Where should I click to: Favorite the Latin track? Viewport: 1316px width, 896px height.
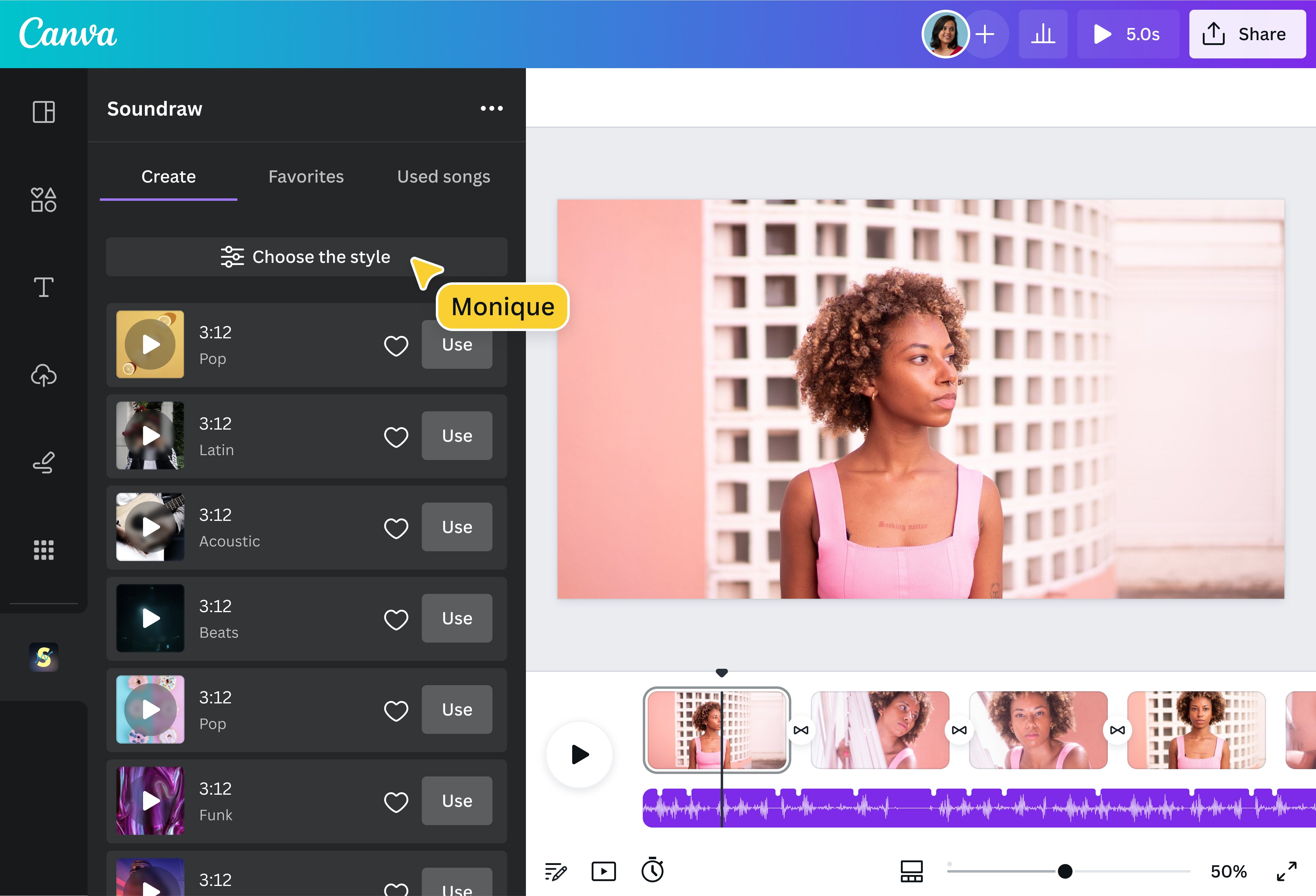tap(396, 436)
